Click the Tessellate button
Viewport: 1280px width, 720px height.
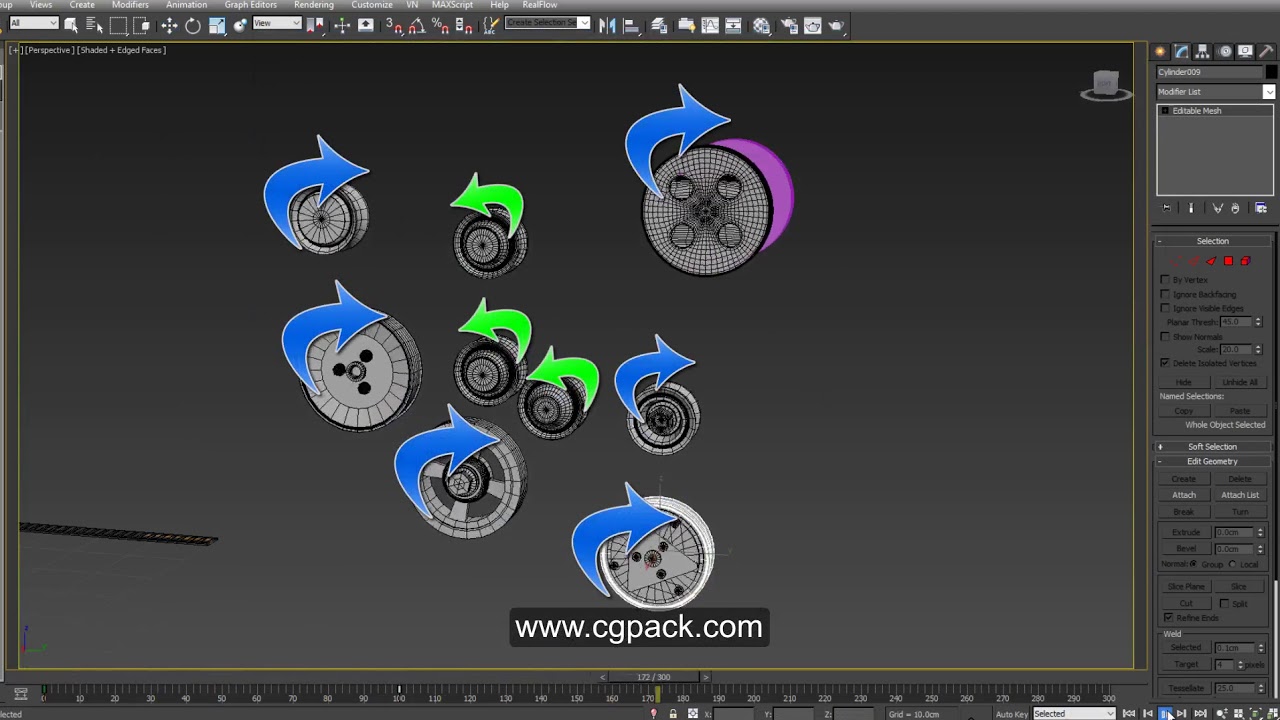tap(1186, 688)
